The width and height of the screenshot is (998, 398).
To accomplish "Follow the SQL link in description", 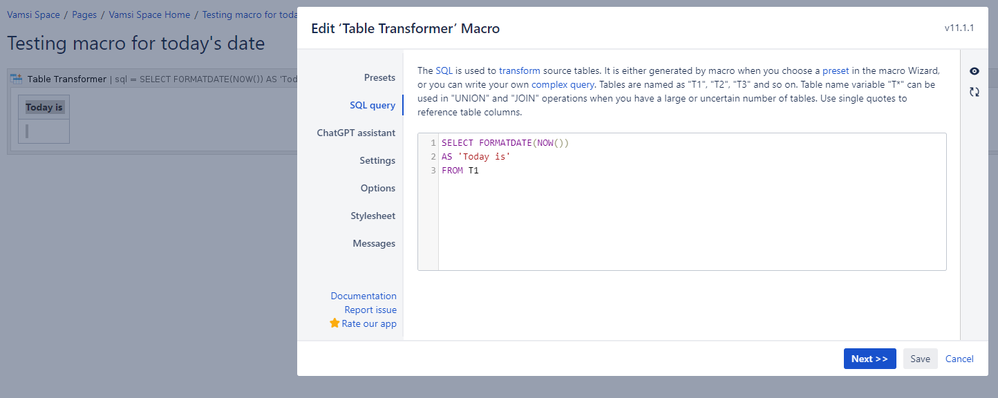I will 444,70.
